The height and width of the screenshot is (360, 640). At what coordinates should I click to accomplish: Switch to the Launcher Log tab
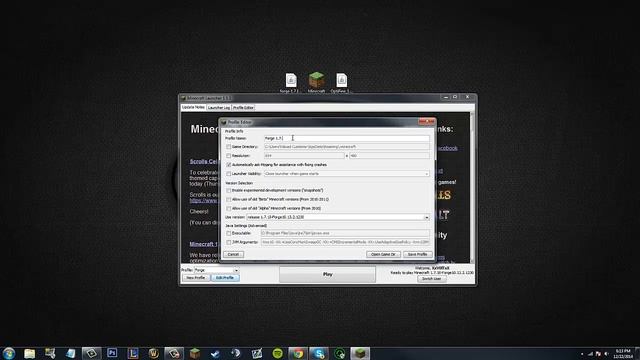(x=219, y=108)
